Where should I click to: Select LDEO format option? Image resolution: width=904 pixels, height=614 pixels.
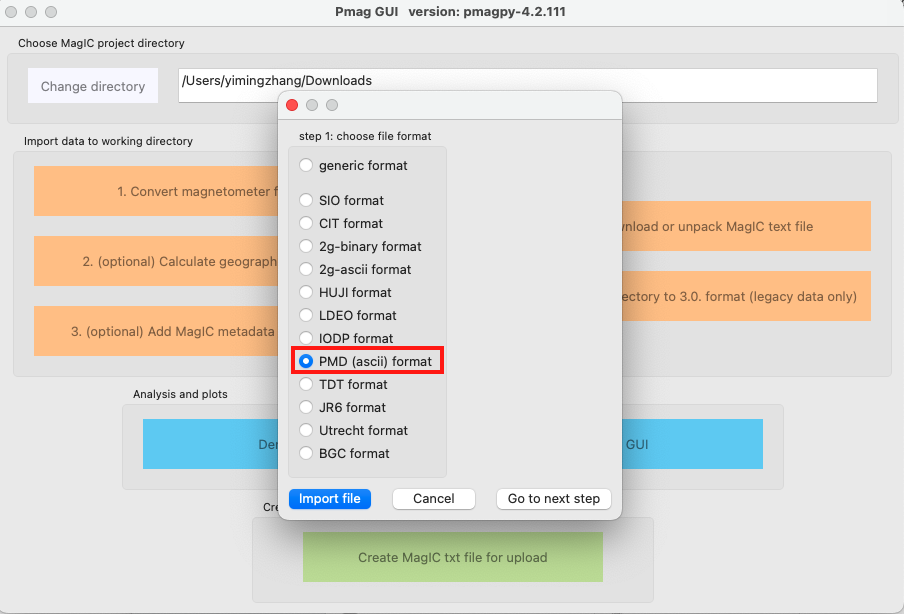(x=305, y=315)
